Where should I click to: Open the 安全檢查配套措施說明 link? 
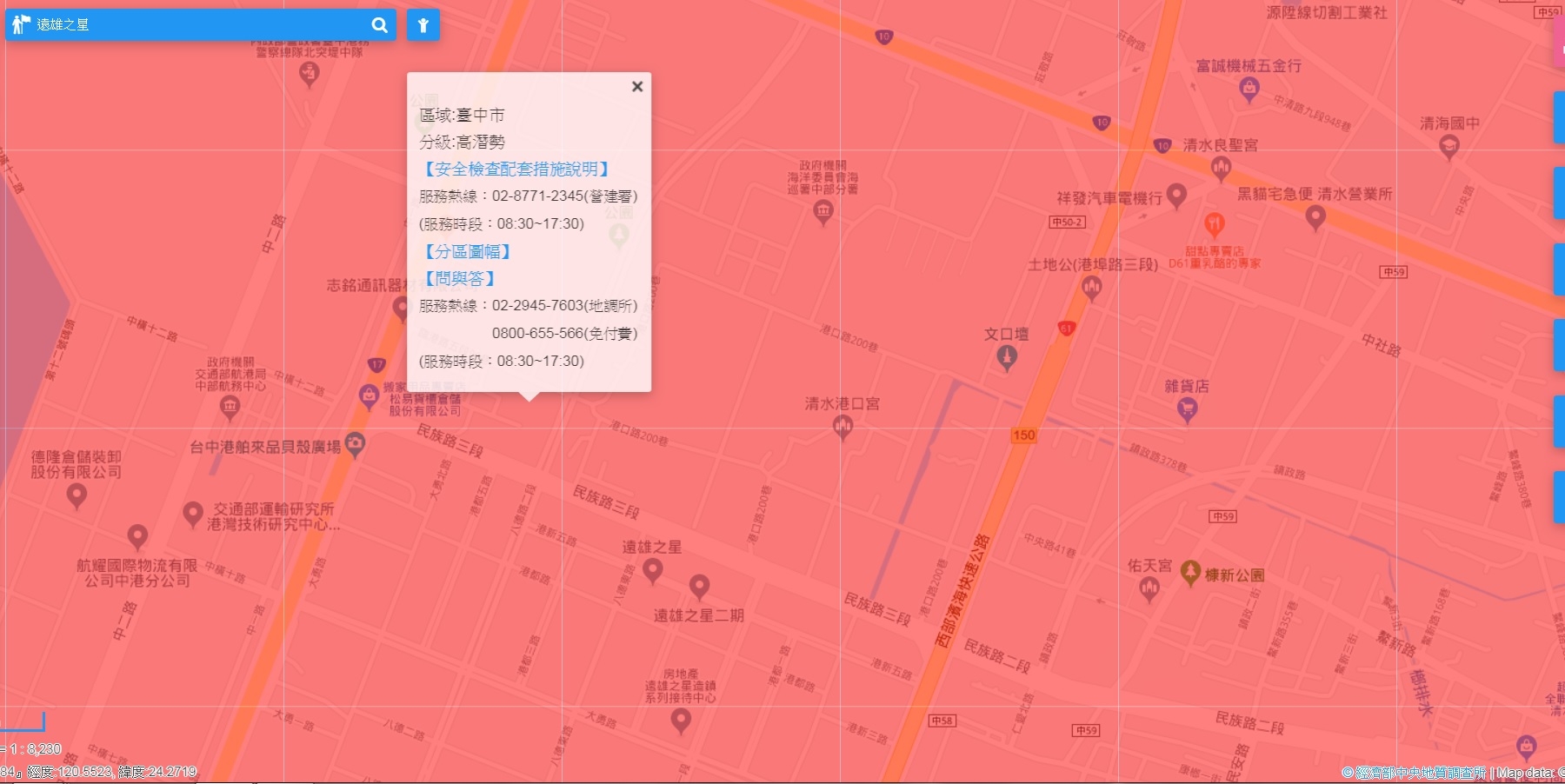point(516,169)
